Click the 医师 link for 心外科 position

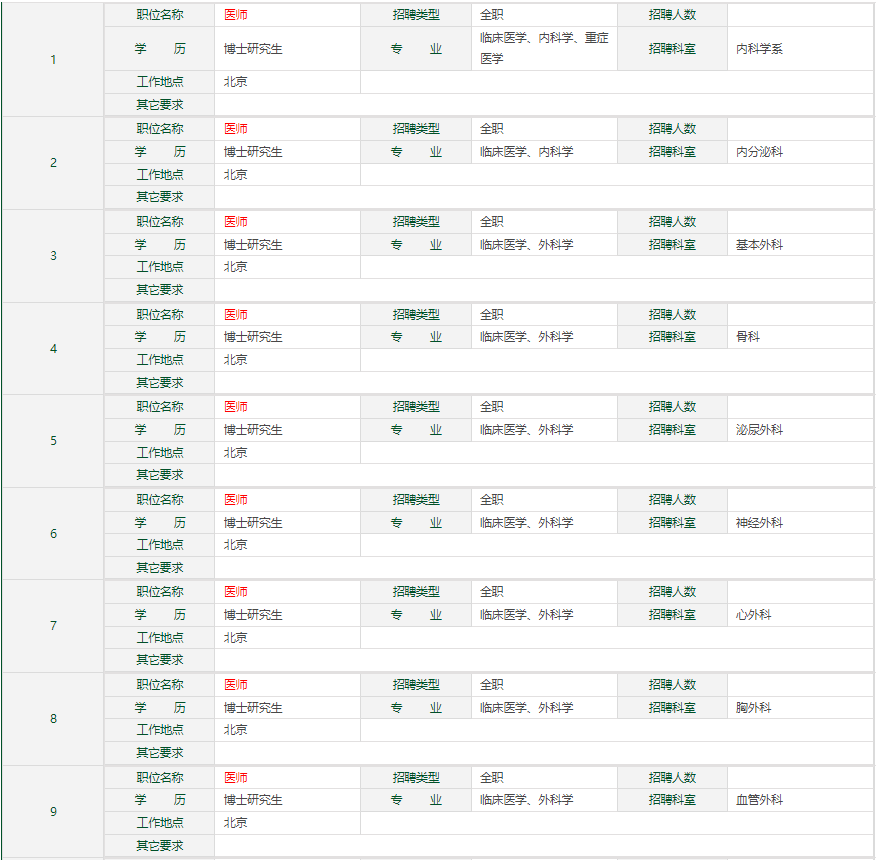click(236, 592)
